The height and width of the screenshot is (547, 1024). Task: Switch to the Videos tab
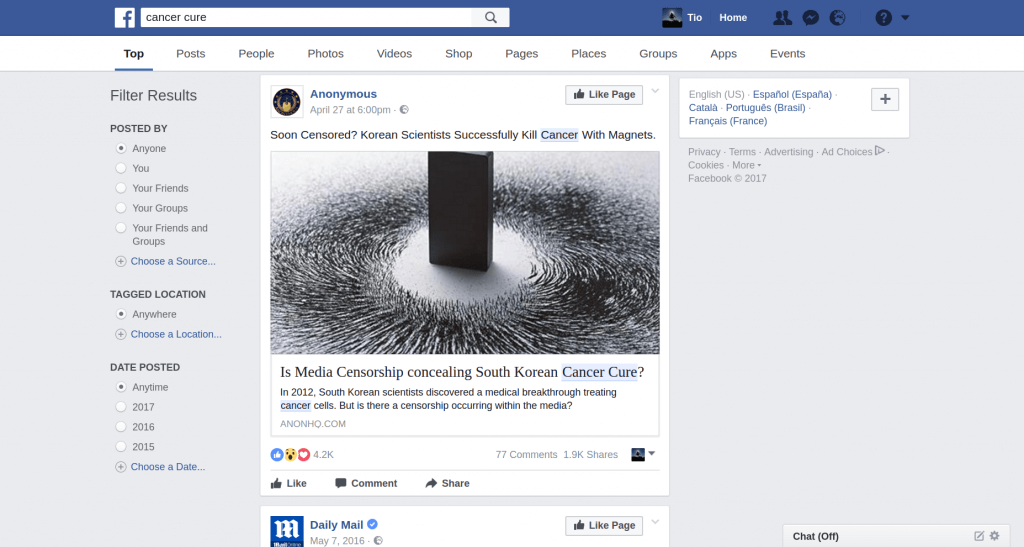point(394,54)
